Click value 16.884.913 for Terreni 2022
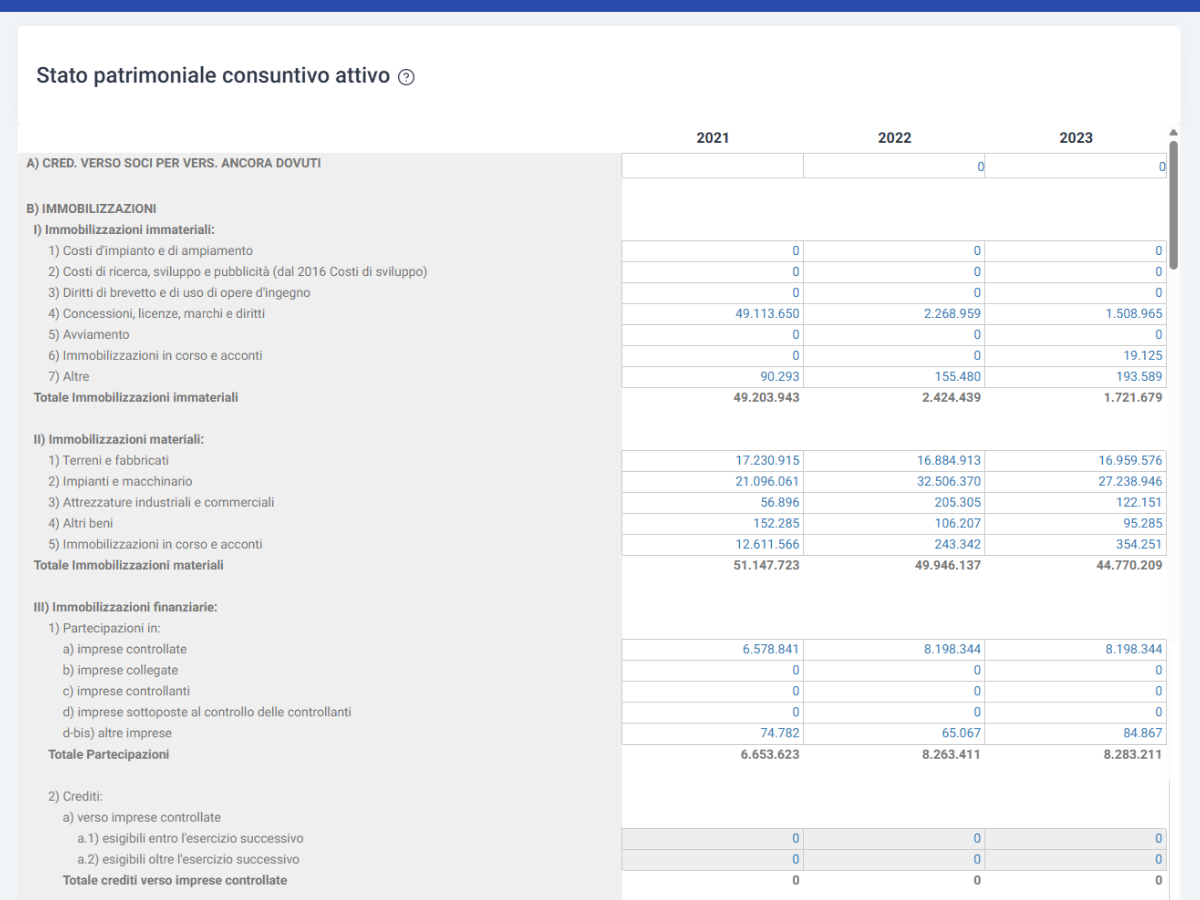 tap(949, 461)
